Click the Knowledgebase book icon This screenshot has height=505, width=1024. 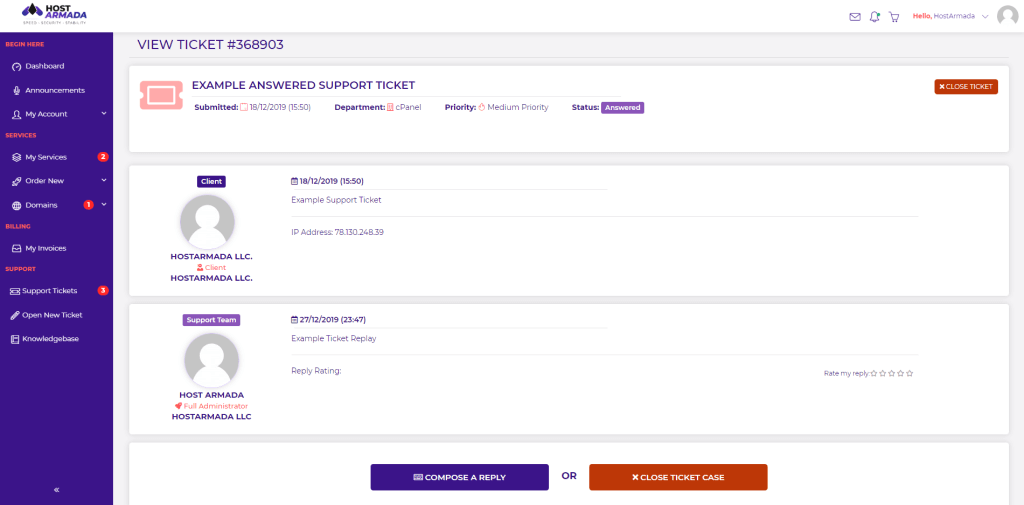coord(14,339)
